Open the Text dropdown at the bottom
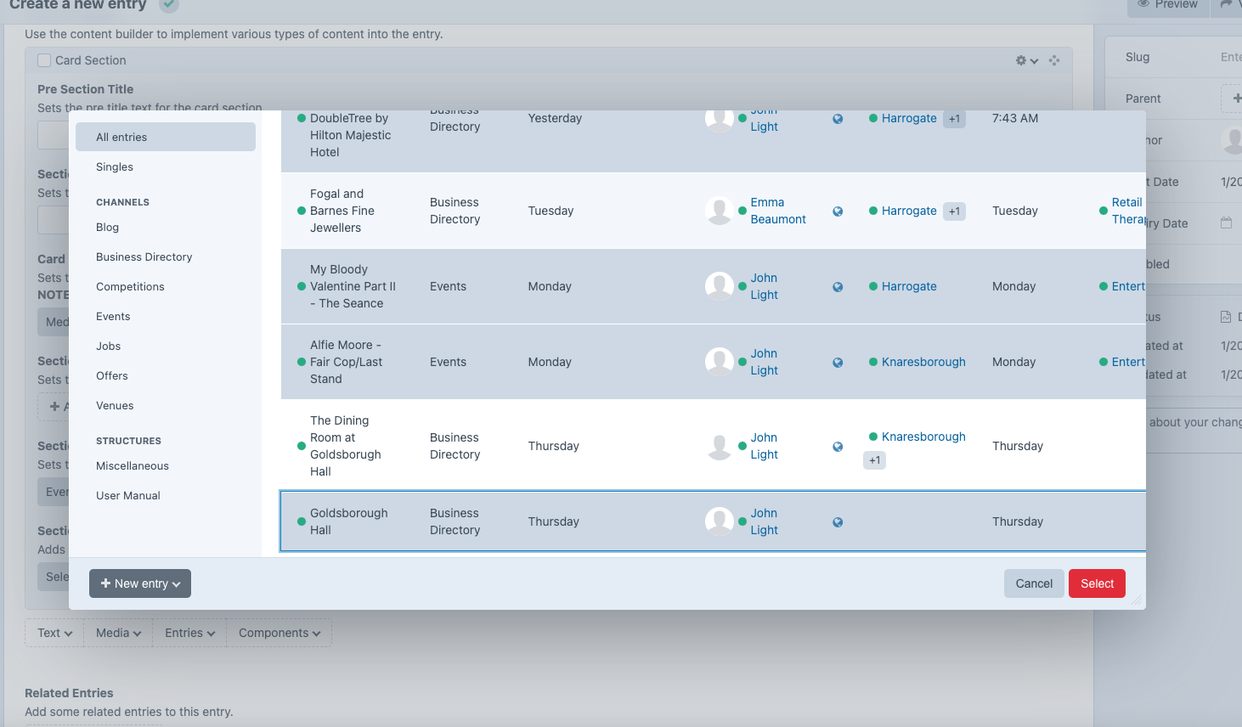The height and width of the screenshot is (727, 1242). tap(53, 632)
